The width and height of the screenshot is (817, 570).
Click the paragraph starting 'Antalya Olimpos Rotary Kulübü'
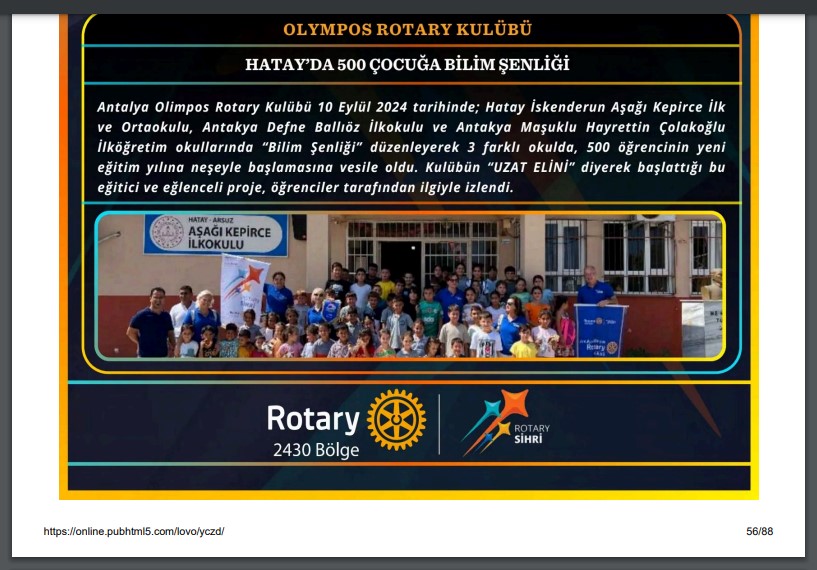[x=411, y=147]
